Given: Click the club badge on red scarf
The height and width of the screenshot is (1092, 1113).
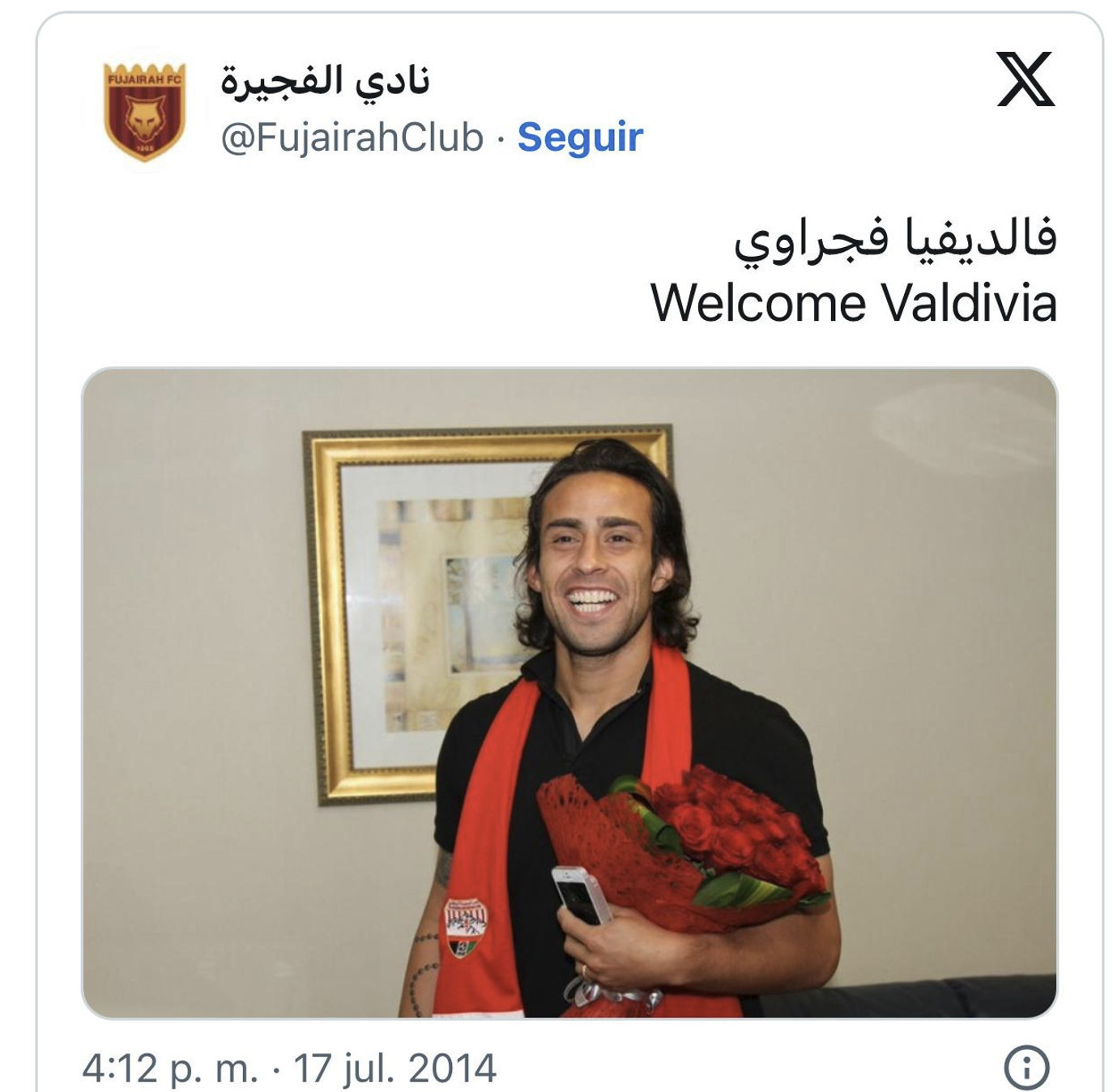Looking at the screenshot, I should (467, 928).
